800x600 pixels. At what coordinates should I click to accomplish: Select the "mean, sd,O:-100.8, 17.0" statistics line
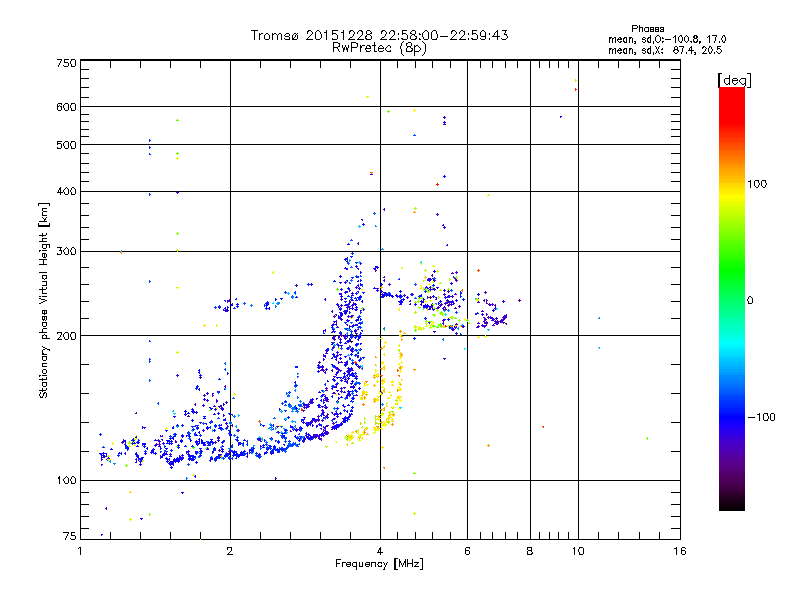pos(667,39)
